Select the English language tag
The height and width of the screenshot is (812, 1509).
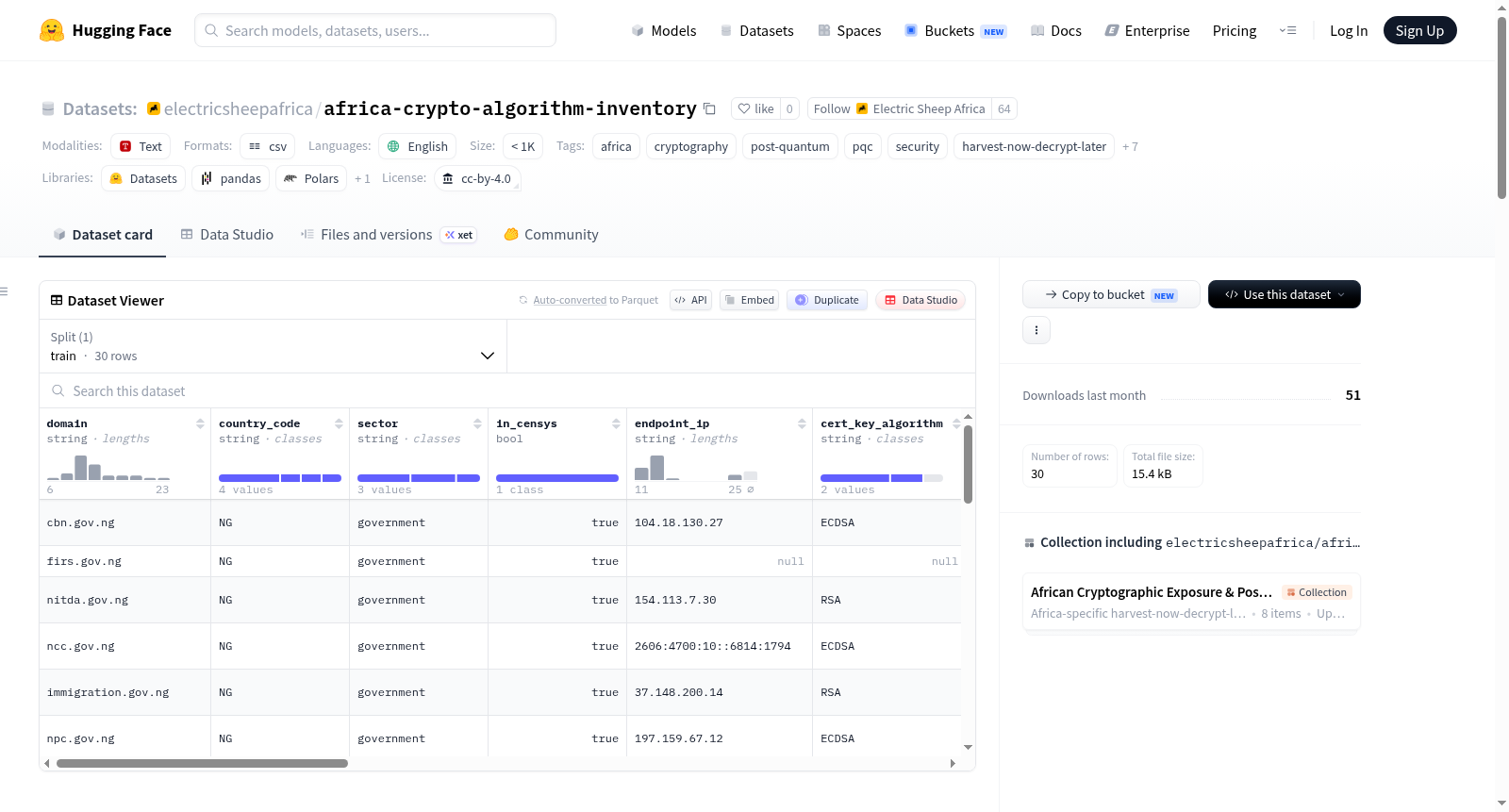point(417,146)
